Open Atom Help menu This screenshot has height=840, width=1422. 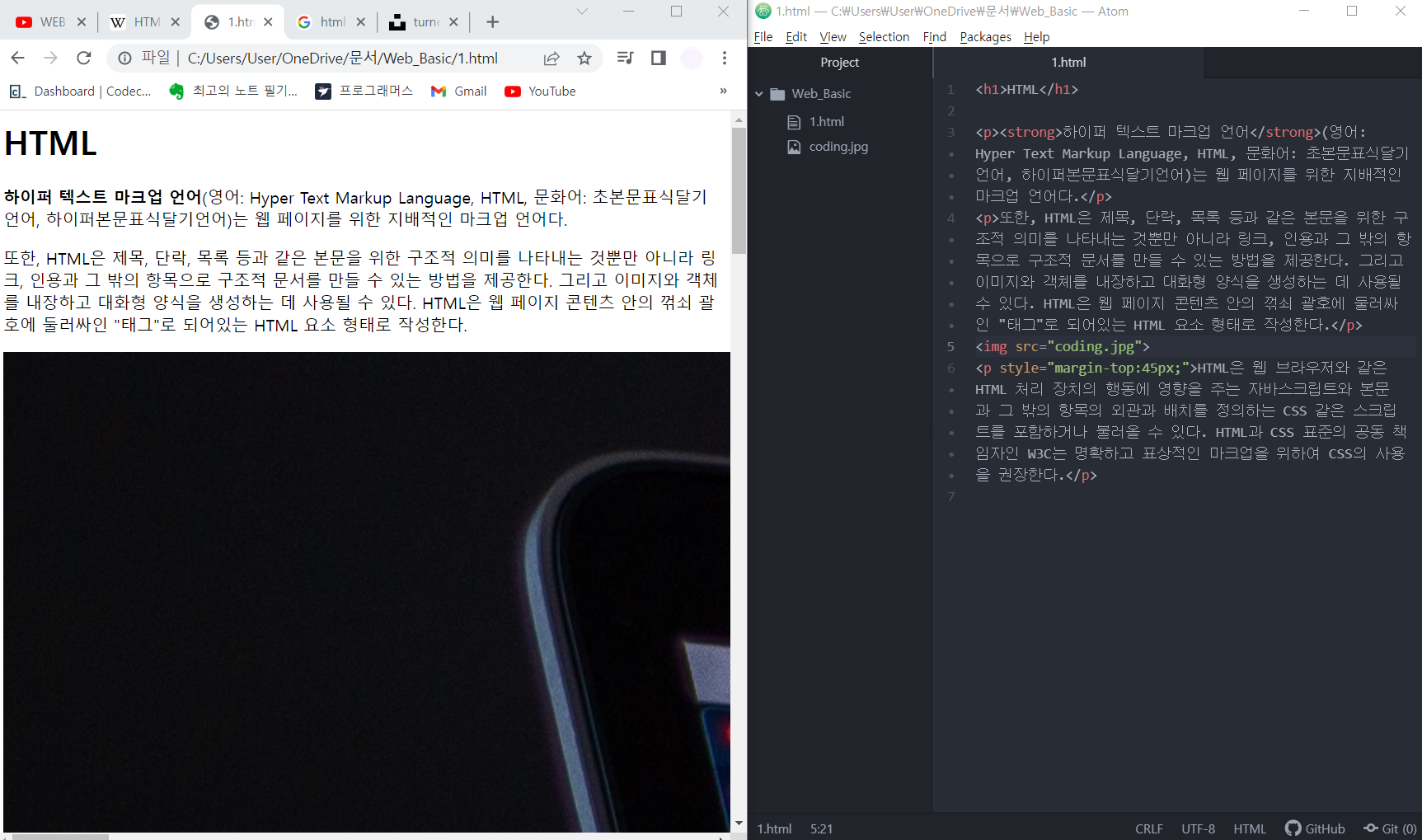(x=1036, y=37)
